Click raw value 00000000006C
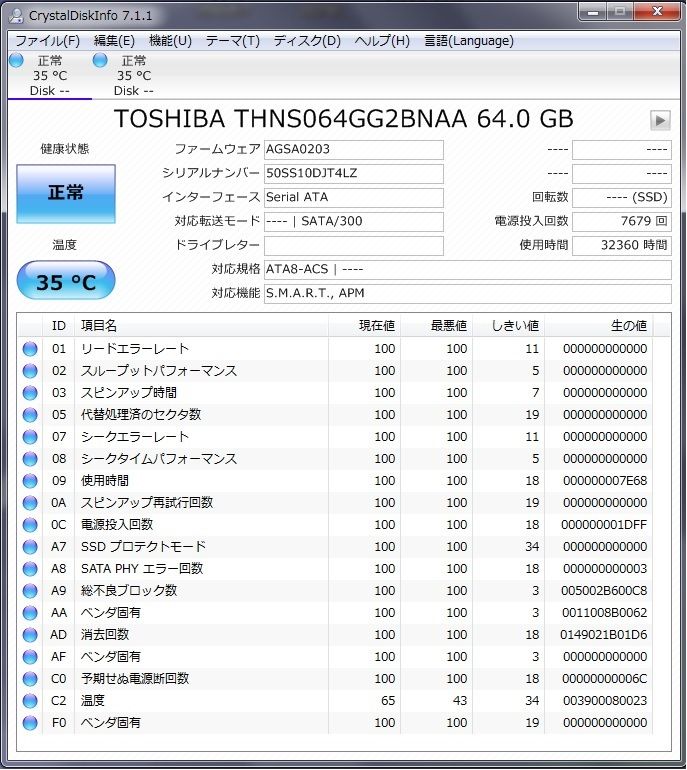The width and height of the screenshot is (687, 770). (x=605, y=679)
